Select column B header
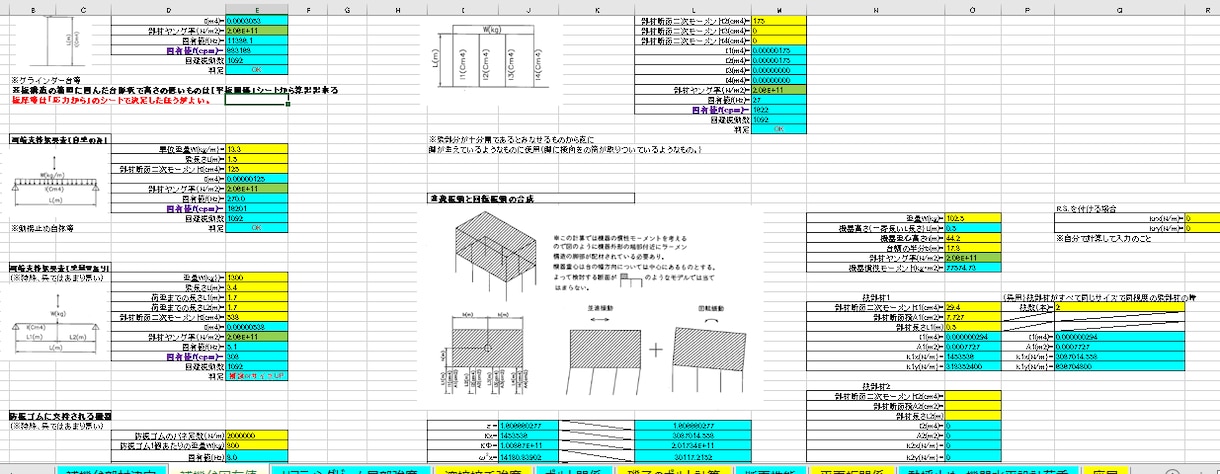This screenshot has height=474, width=1220. [34, 9]
